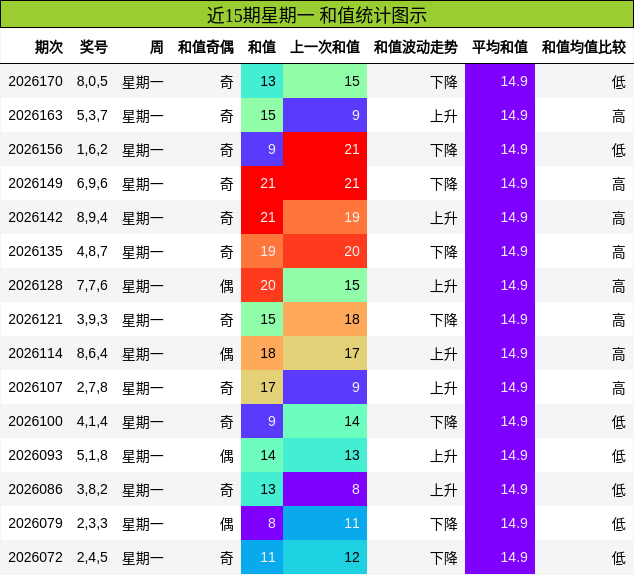Click the title 近15期星期一 和值统计图示
Viewport: 634px width, 575px height.
tap(317, 15)
